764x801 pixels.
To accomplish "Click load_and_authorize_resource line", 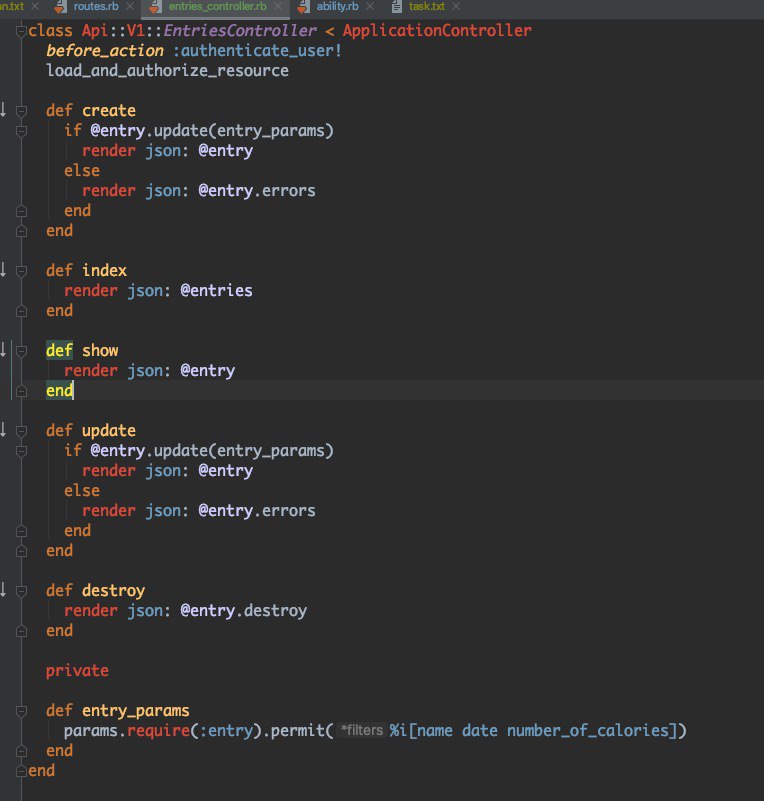I will (x=168, y=70).
